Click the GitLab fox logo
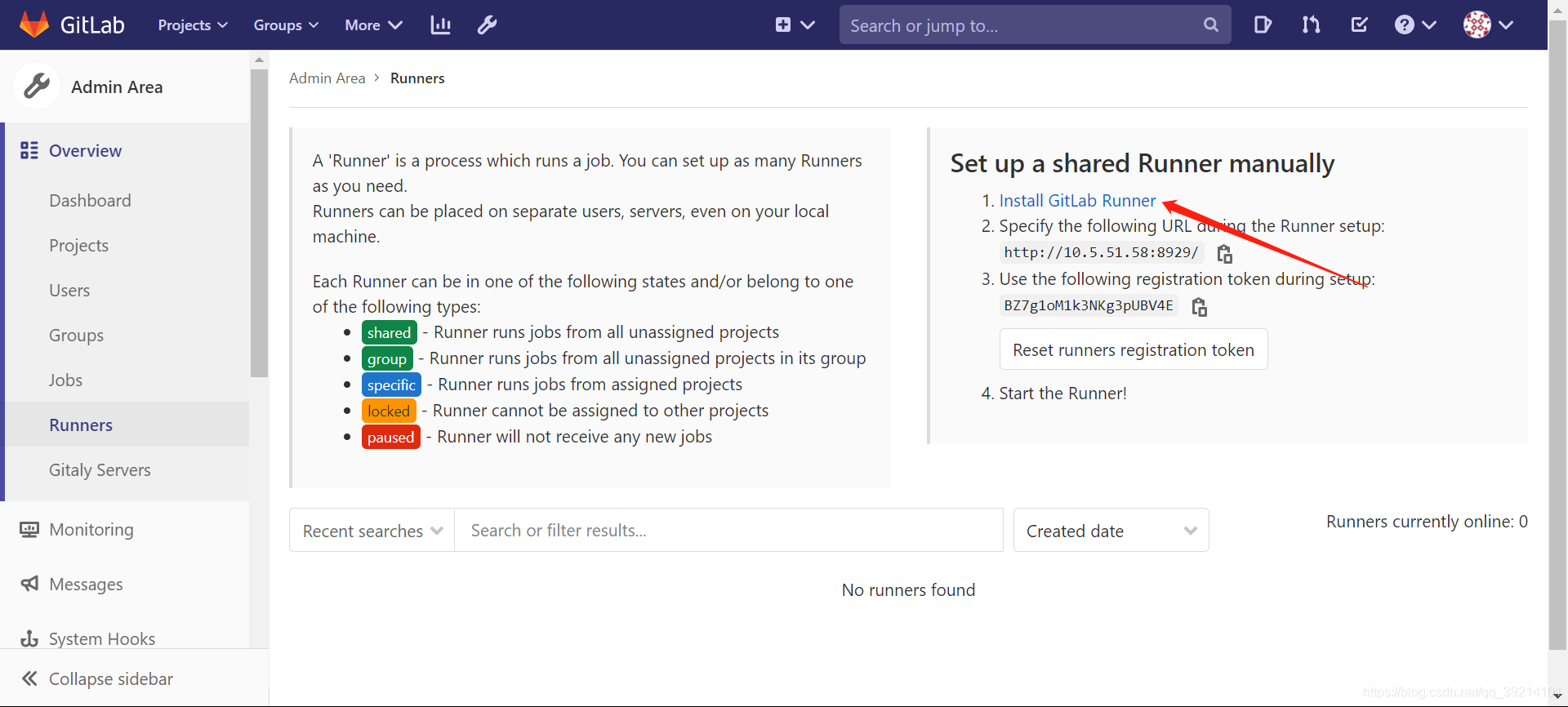Image resolution: width=1568 pixels, height=707 pixels. [x=34, y=24]
